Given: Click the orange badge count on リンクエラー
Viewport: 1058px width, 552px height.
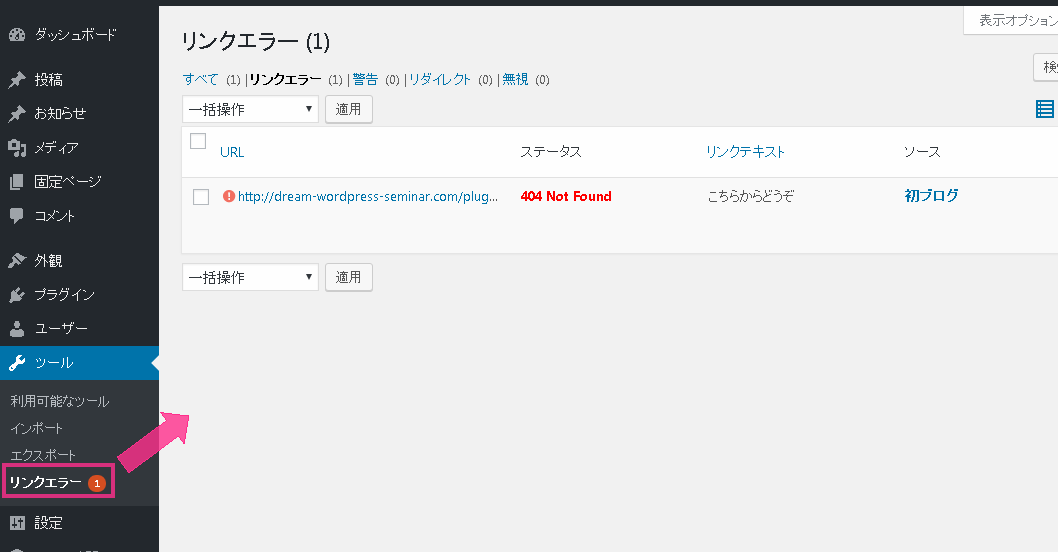Looking at the screenshot, I should tap(97, 483).
